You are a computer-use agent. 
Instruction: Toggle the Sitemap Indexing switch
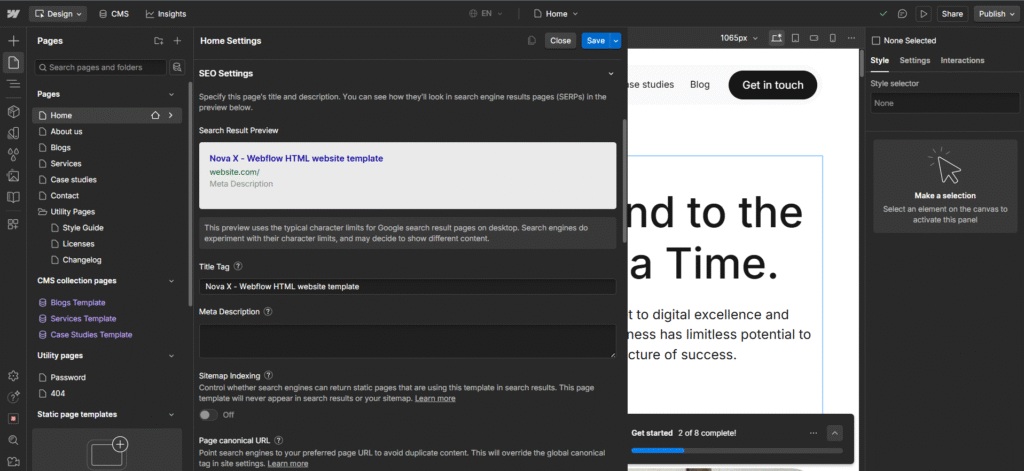[208, 415]
